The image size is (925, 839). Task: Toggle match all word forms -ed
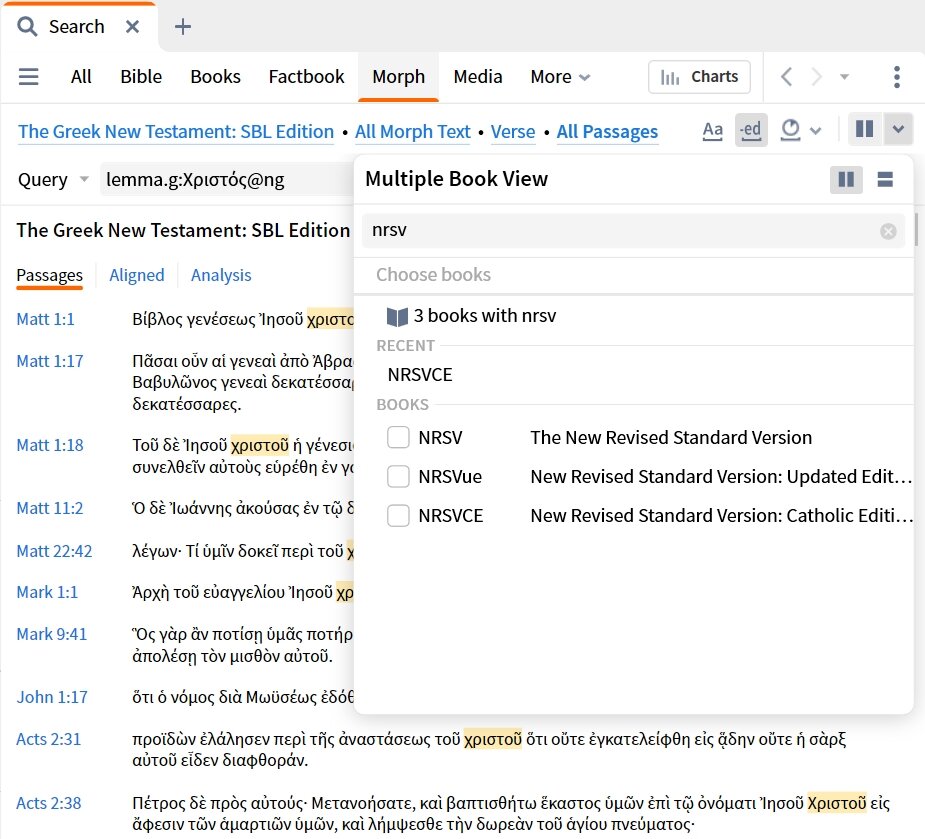[x=750, y=130]
